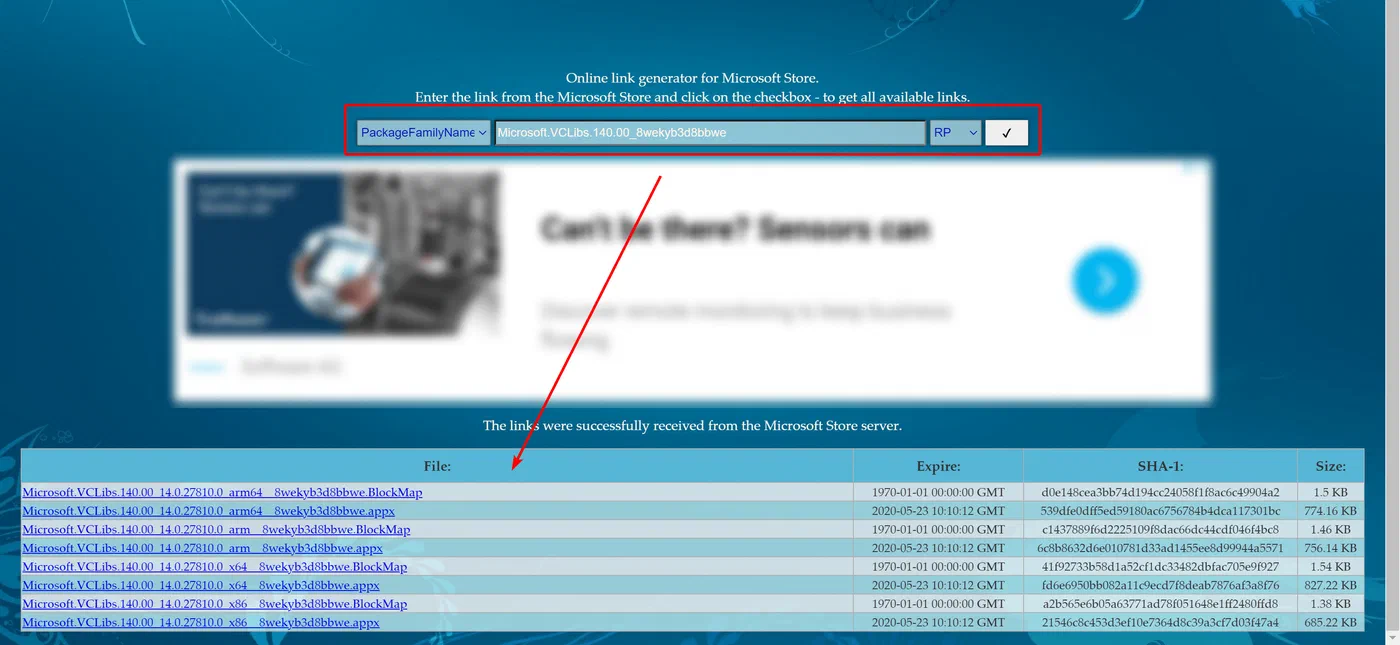Click the blue arrow button in the ad

(x=1105, y=281)
